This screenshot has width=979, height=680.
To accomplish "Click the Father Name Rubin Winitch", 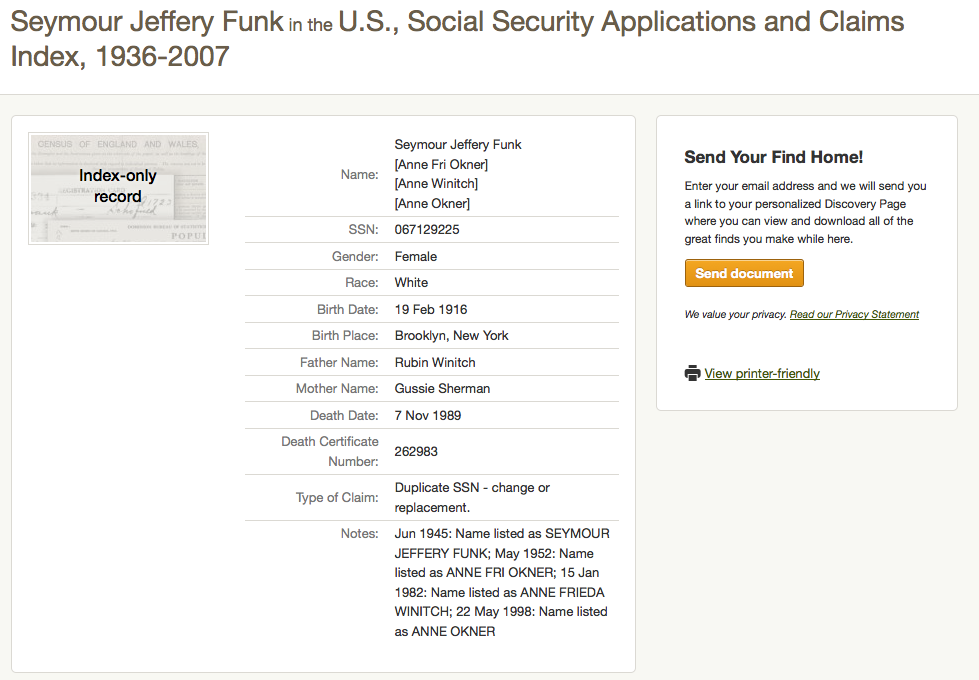I will (435, 363).
